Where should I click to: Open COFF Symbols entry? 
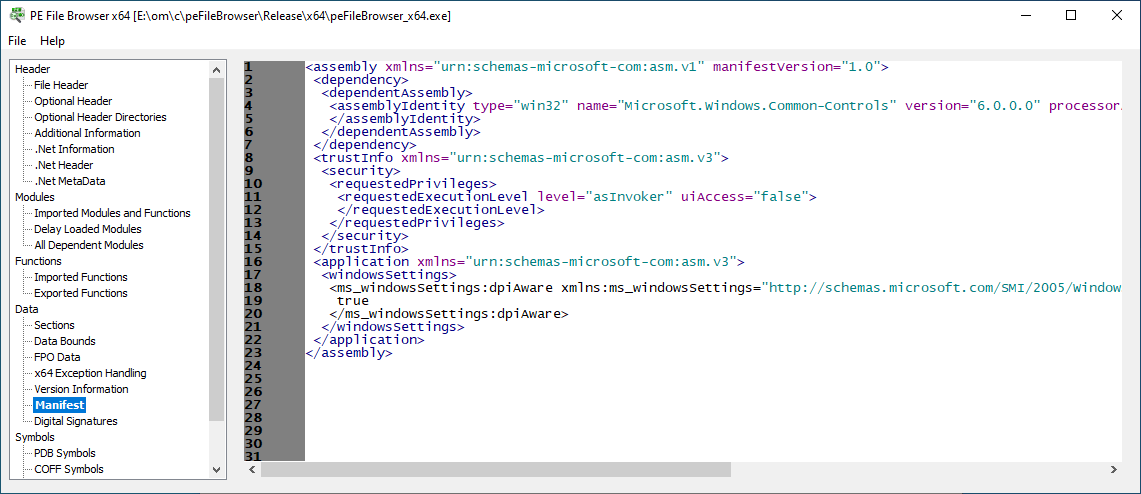click(69, 469)
